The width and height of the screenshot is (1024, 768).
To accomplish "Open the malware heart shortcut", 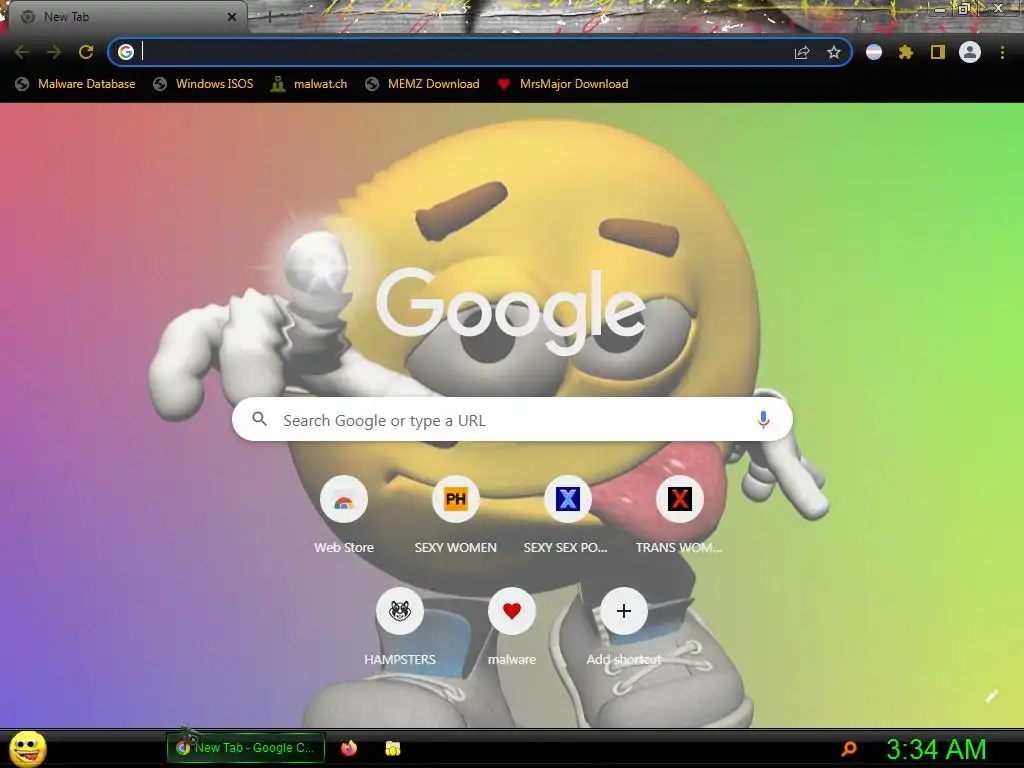I will (x=512, y=627).
